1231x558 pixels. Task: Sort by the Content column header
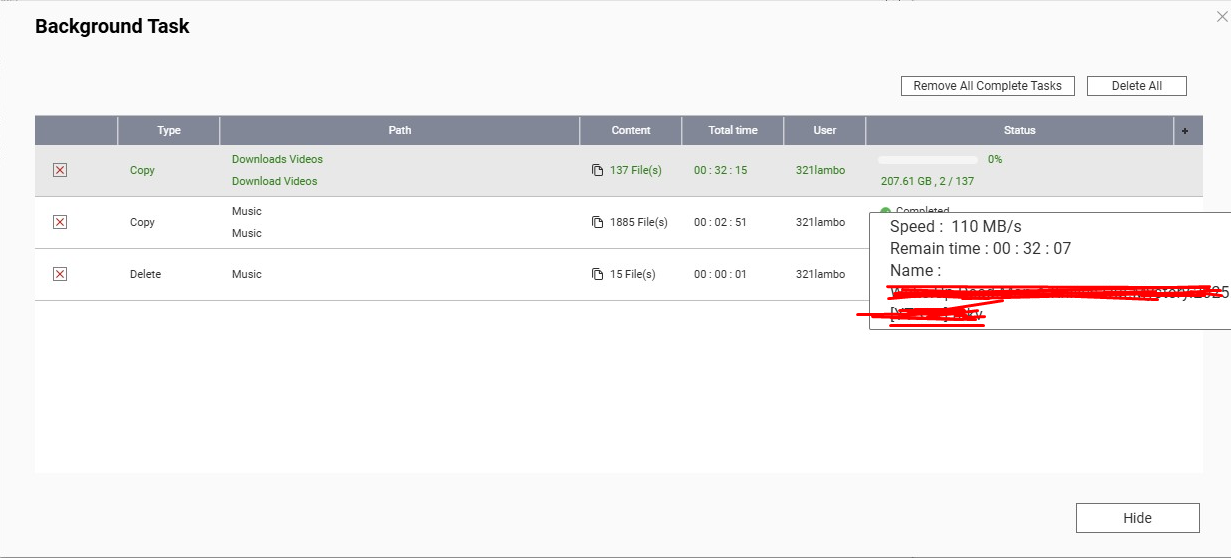point(631,130)
